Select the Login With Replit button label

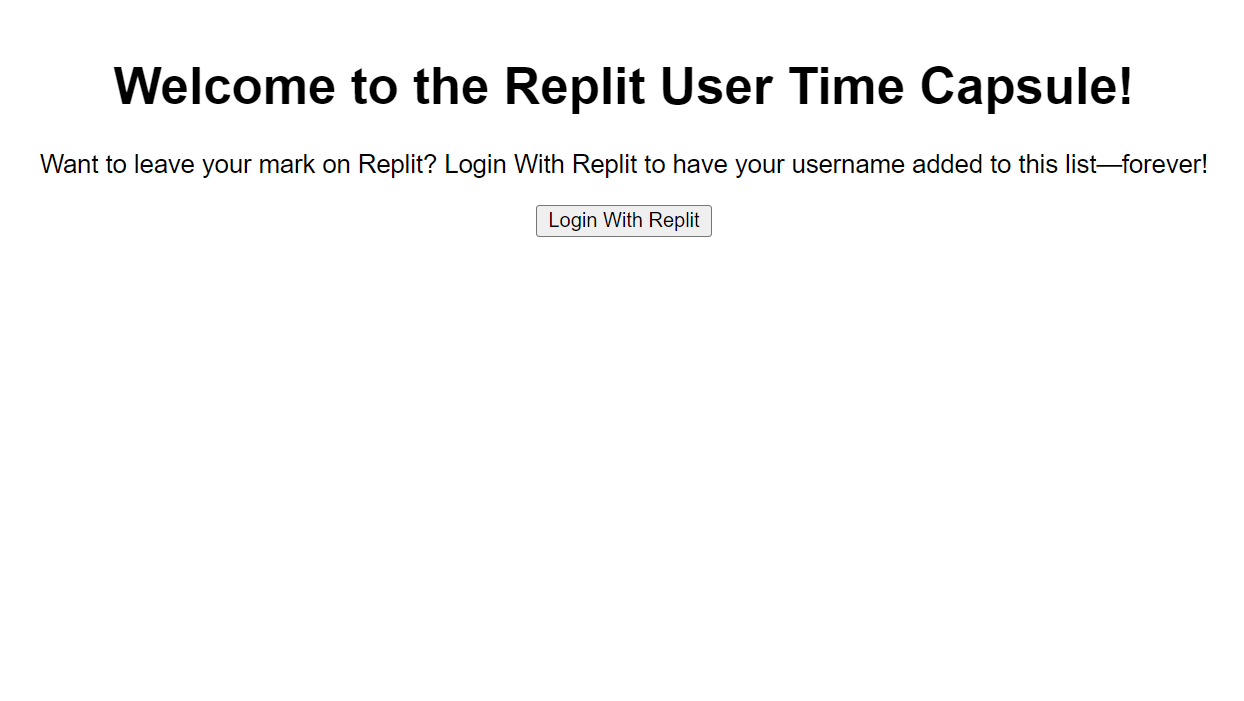(623, 220)
